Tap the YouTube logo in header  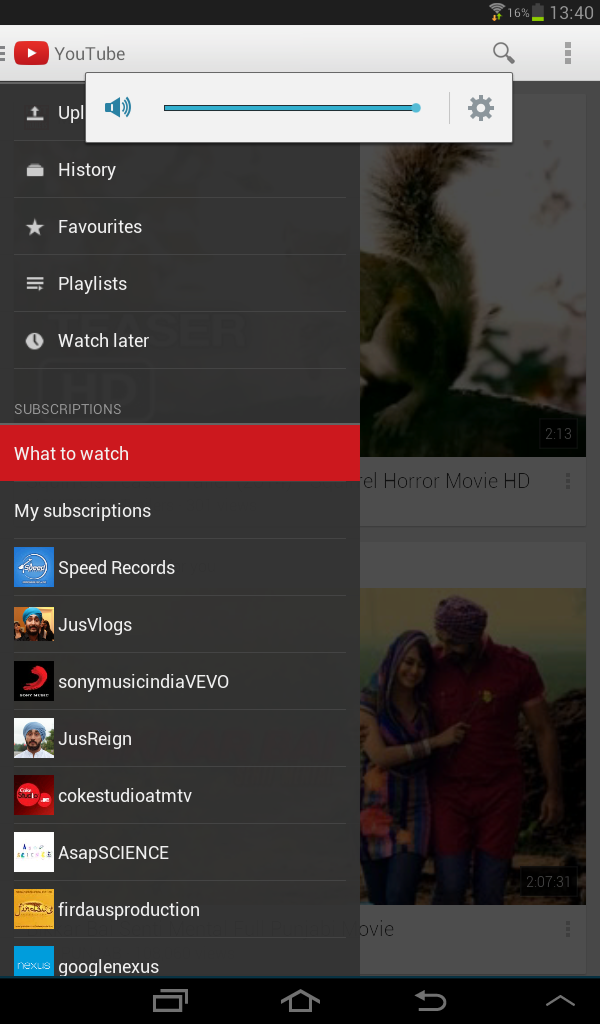(x=31, y=53)
